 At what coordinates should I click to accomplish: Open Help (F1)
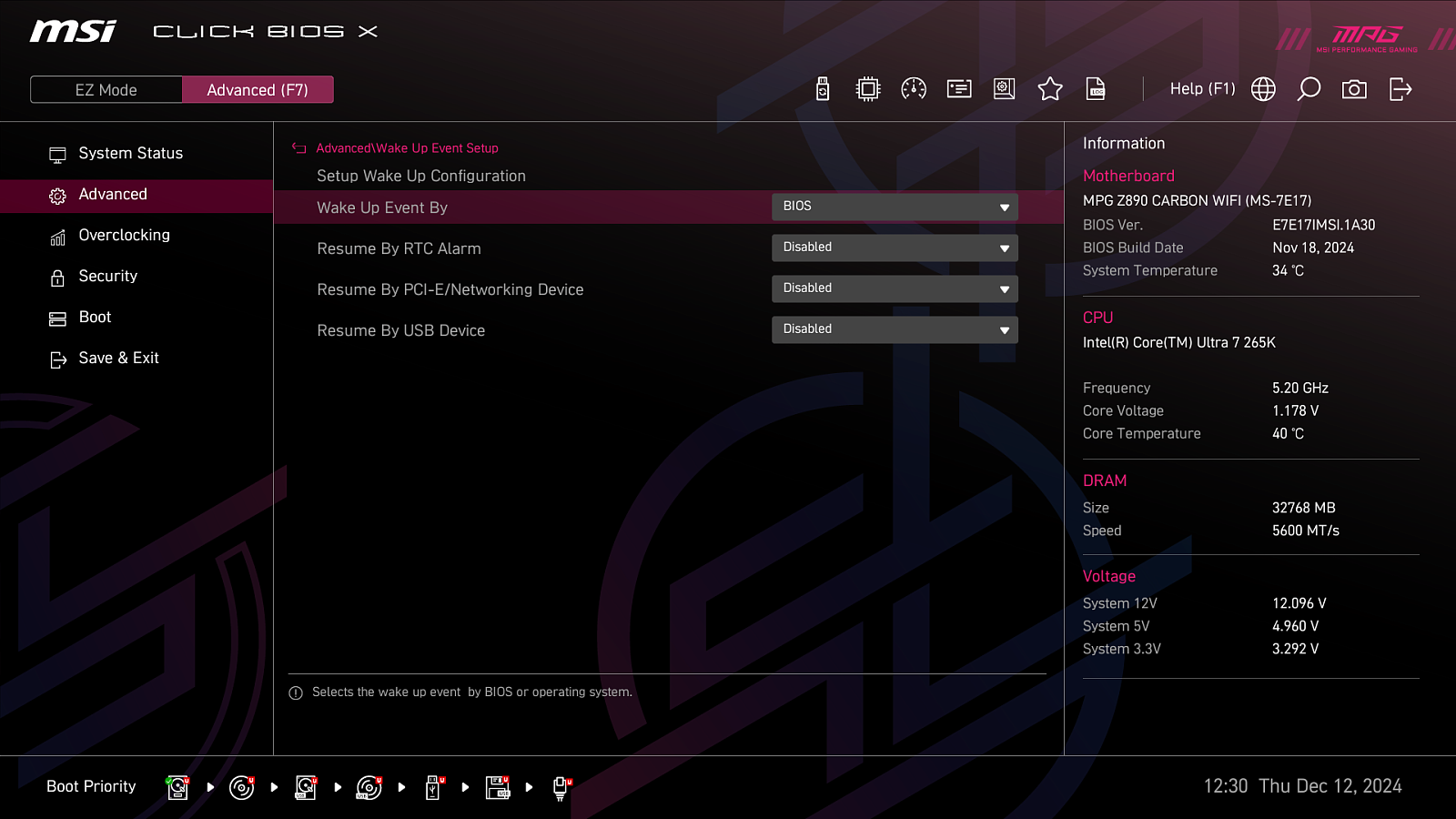(x=1202, y=89)
